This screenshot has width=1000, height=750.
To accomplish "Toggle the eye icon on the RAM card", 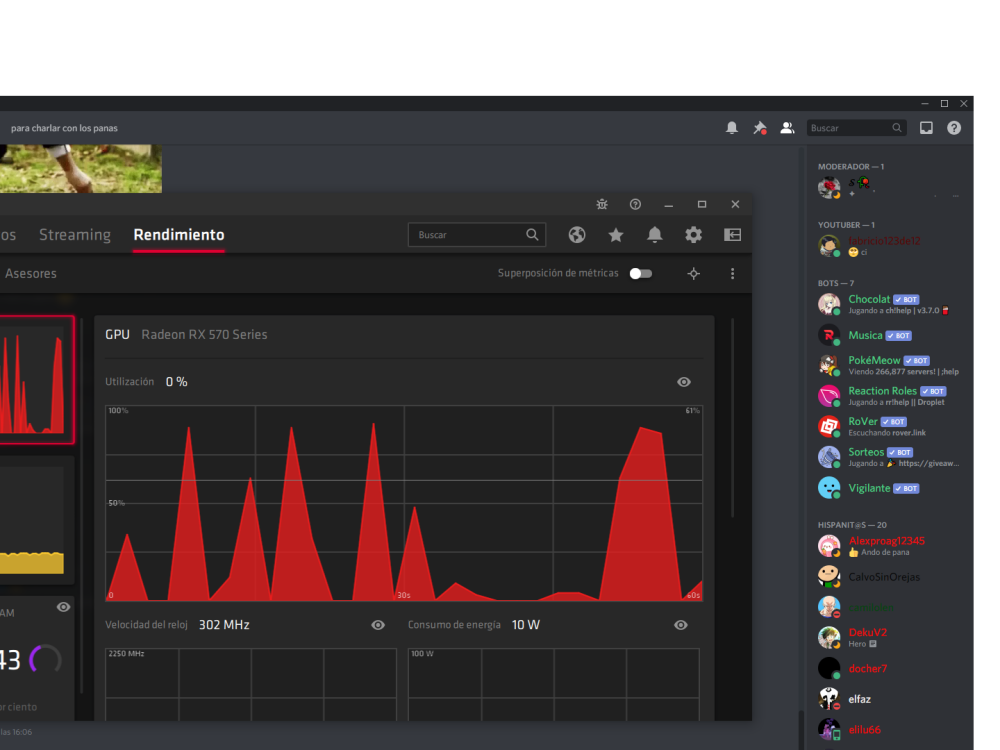I will tap(63, 607).
